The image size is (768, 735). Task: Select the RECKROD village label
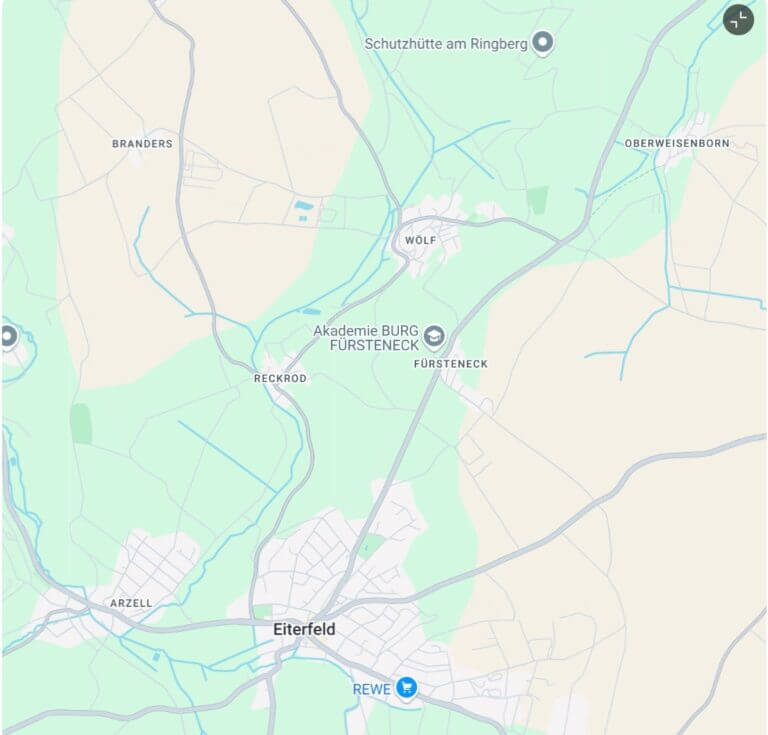click(280, 379)
